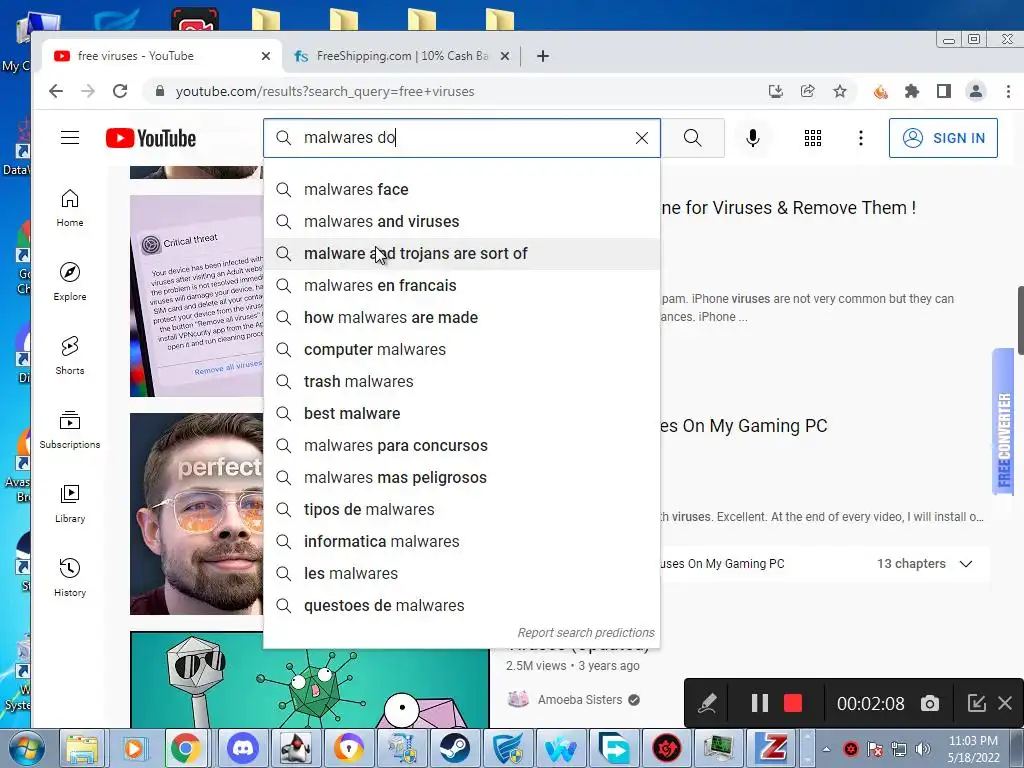Image resolution: width=1024 pixels, height=768 pixels.
Task: Open Shorts in the sidebar
Action: click(70, 356)
